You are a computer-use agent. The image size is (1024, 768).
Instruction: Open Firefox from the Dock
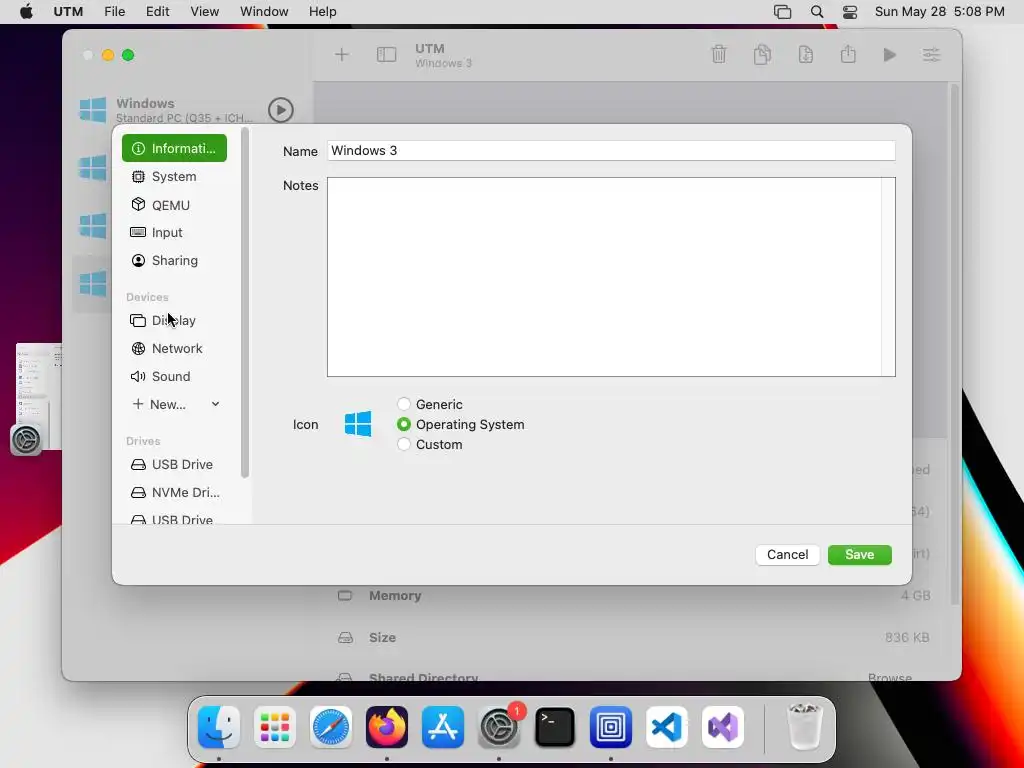[x=387, y=727]
